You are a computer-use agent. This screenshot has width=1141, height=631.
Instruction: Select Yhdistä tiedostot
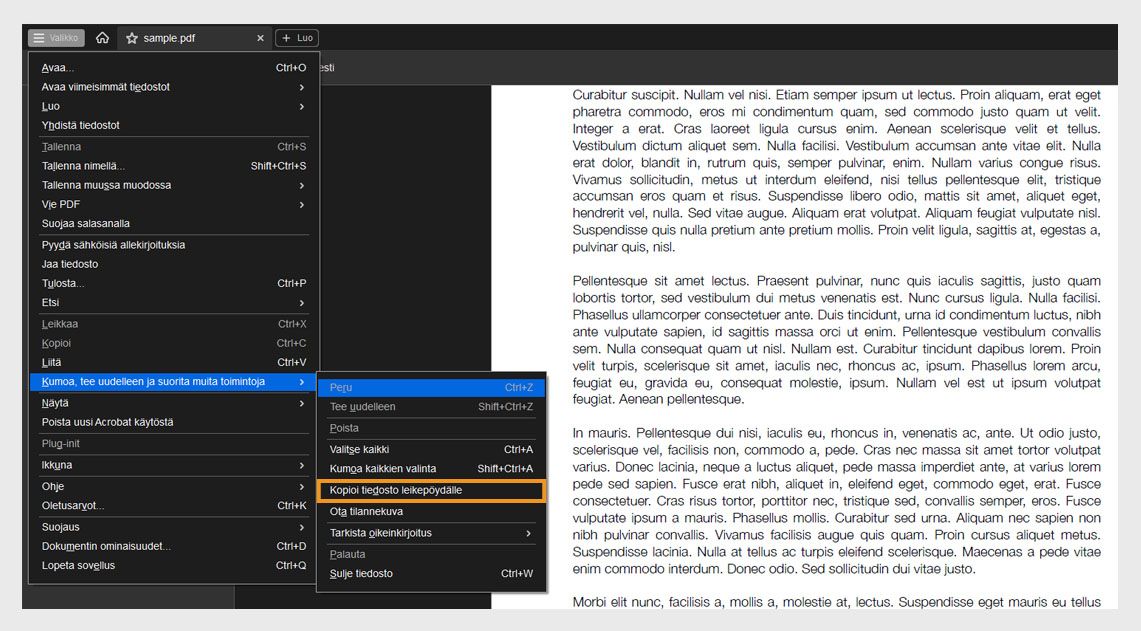pyautogui.click(x=173, y=125)
